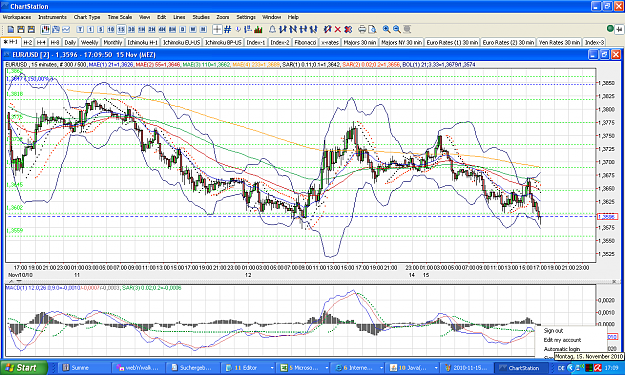Select the line chart type icon

[66, 29]
